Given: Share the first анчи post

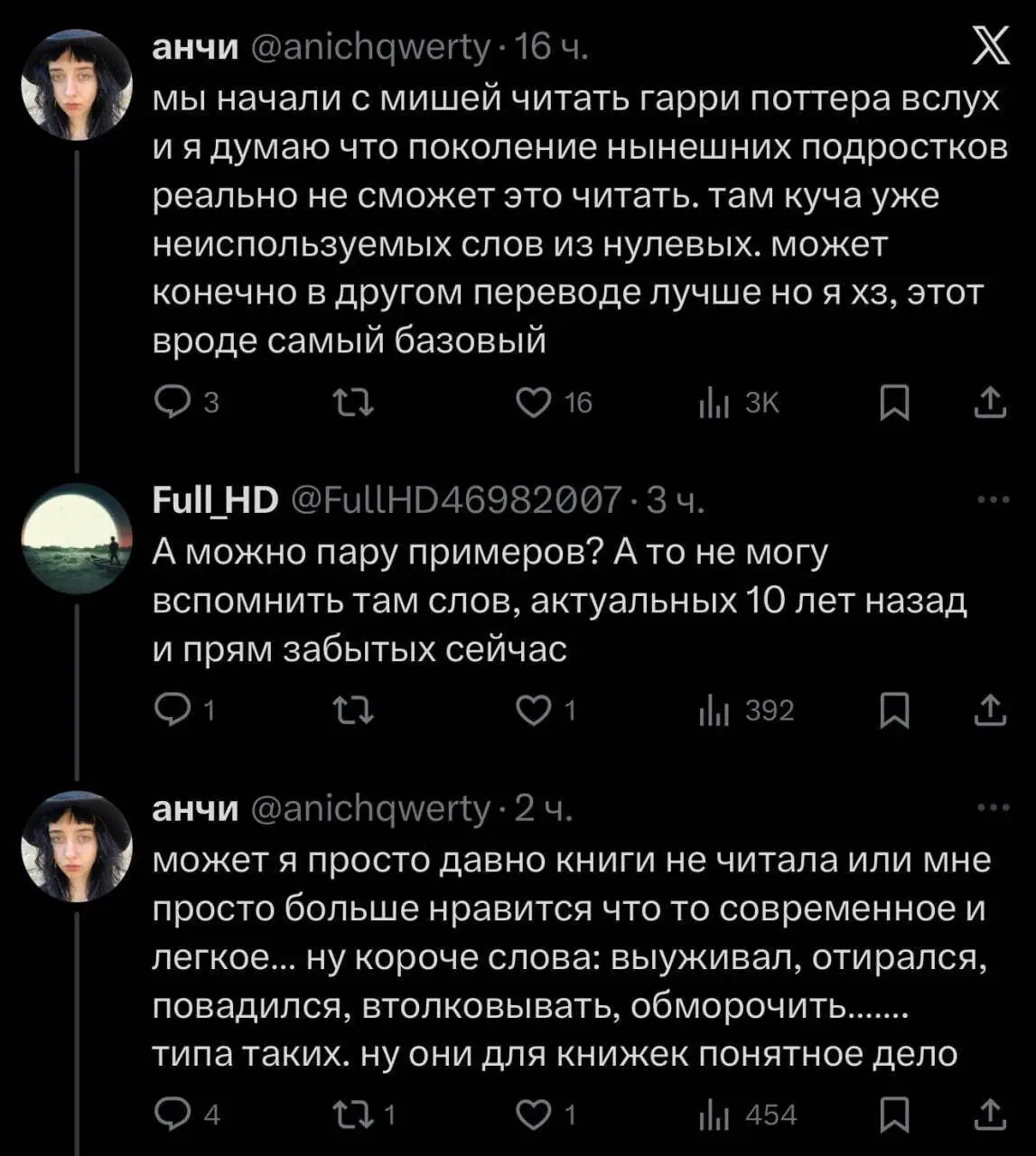Looking at the screenshot, I should (x=990, y=402).
